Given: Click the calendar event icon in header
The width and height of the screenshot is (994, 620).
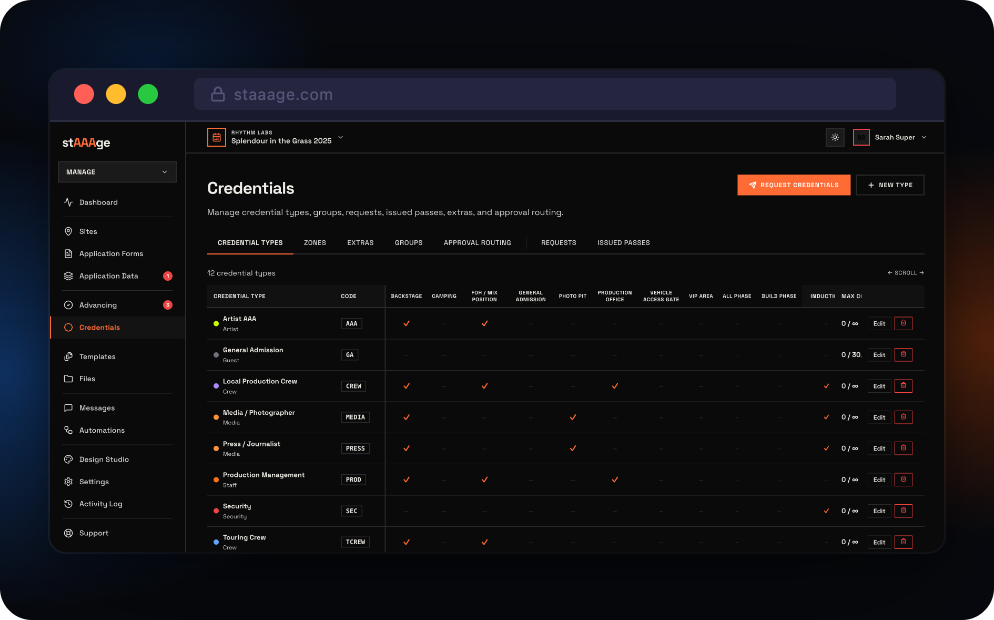Looking at the screenshot, I should pyautogui.click(x=216, y=137).
